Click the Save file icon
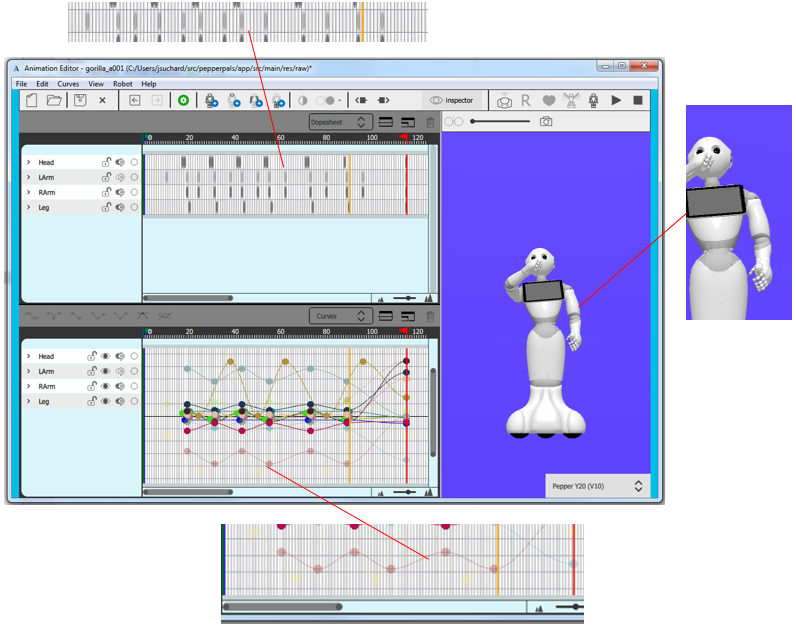796x628 pixels. 79,100
